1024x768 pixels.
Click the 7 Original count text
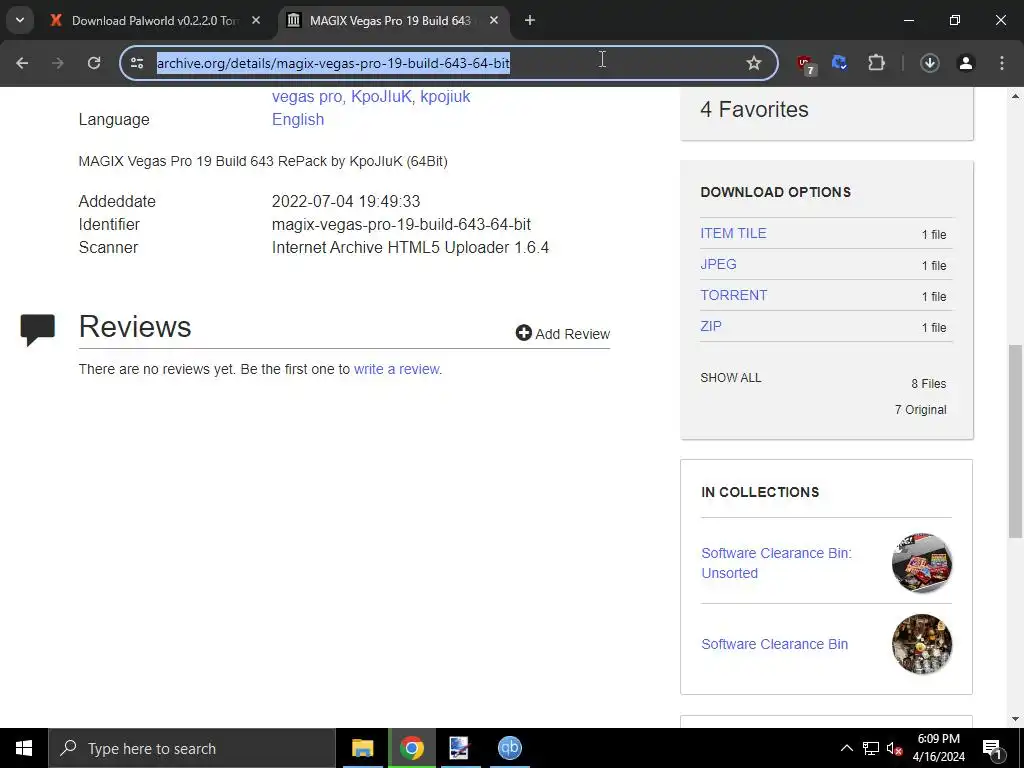[x=921, y=409]
